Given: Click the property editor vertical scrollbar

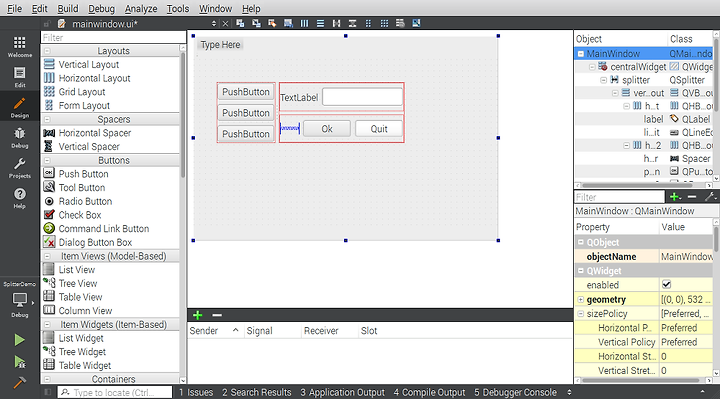Looking at the screenshot, I should click(716, 239).
